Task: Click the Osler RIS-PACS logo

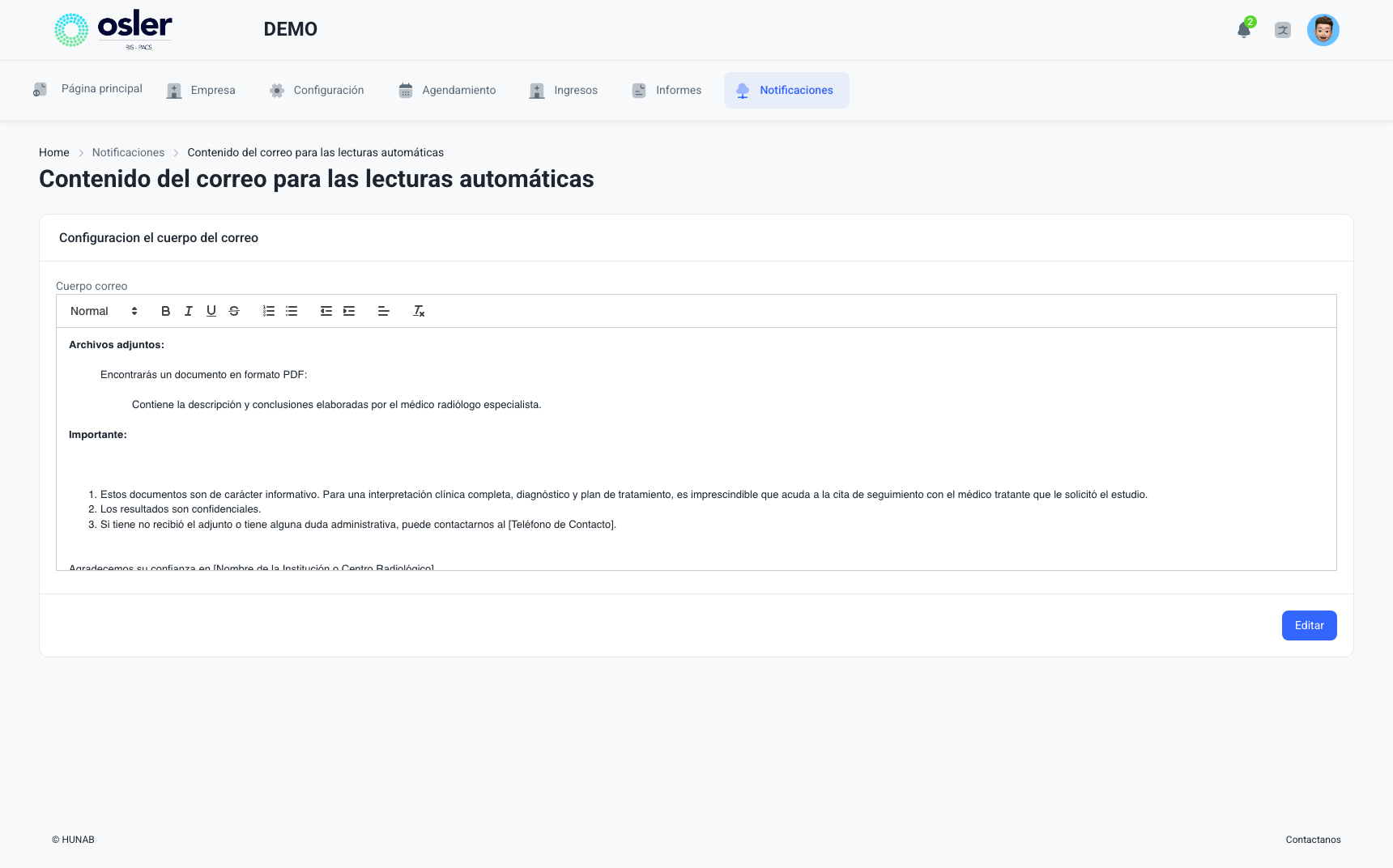Action: [113, 30]
